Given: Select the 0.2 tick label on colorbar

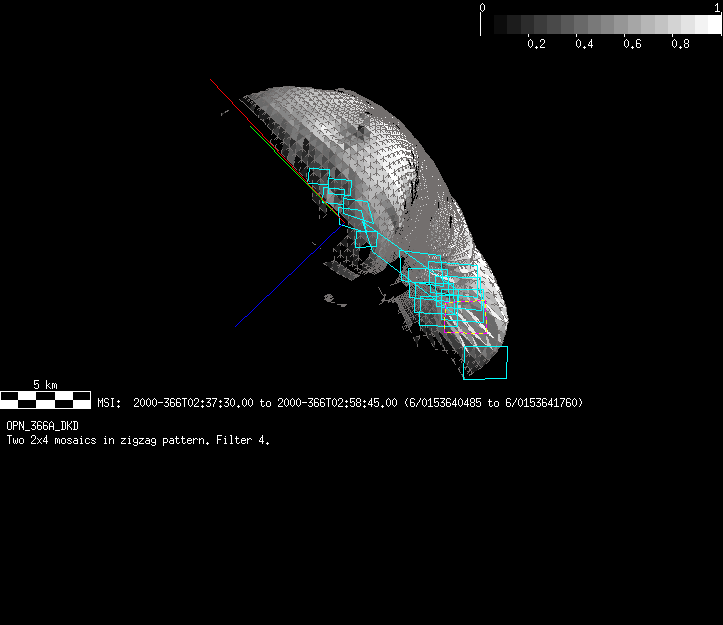Looking at the screenshot, I should click(536, 44).
